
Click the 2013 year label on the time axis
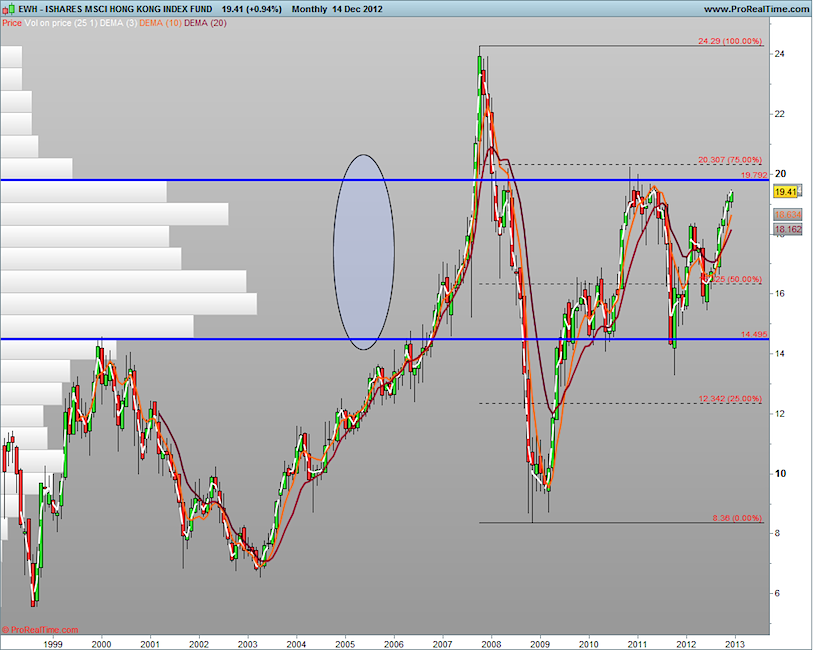point(735,644)
